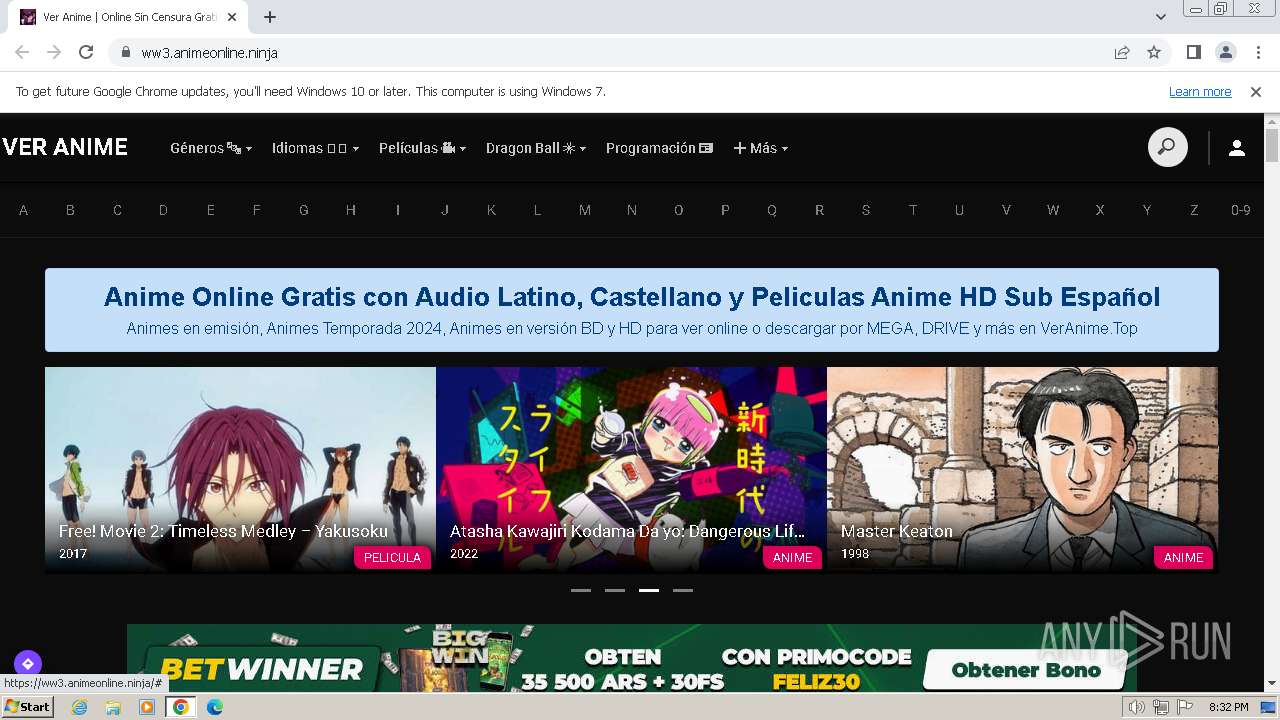Dismiss the Chrome update notification bar
Image resolution: width=1280 pixels, height=720 pixels.
click(x=1256, y=91)
